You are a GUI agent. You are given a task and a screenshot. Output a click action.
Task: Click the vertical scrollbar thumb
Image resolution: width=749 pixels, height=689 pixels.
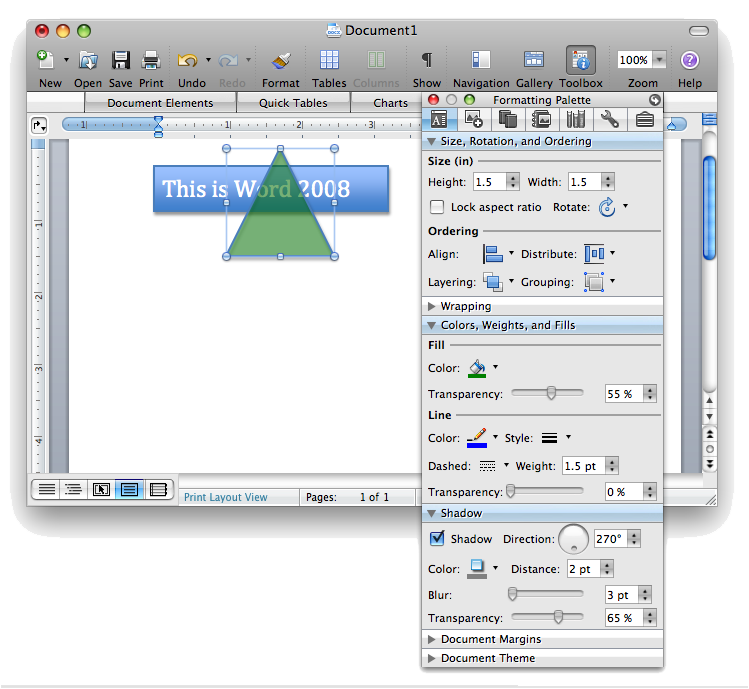709,208
